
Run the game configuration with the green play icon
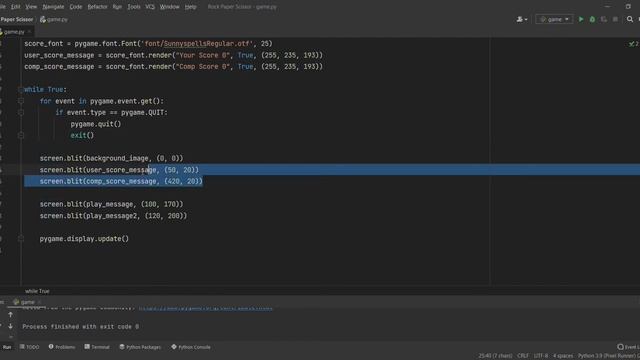581,19
